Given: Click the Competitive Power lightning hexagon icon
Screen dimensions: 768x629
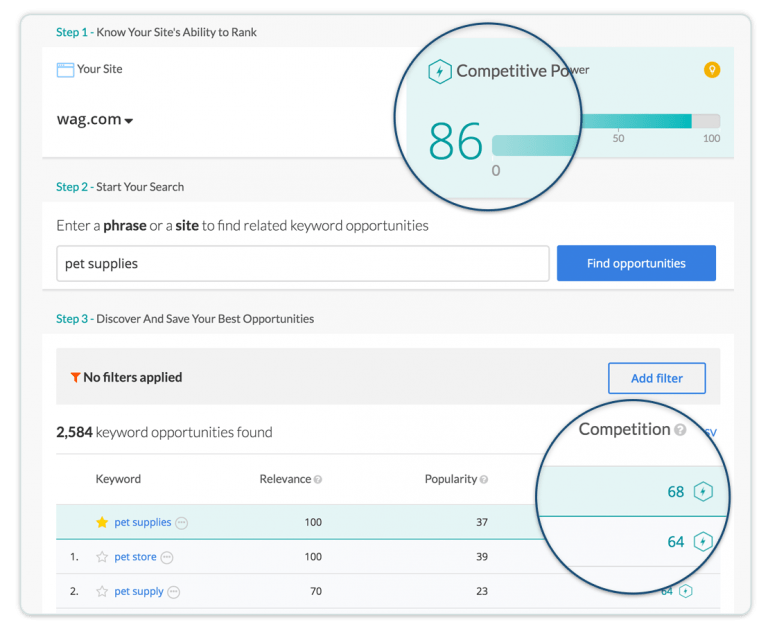Looking at the screenshot, I should click(439, 71).
